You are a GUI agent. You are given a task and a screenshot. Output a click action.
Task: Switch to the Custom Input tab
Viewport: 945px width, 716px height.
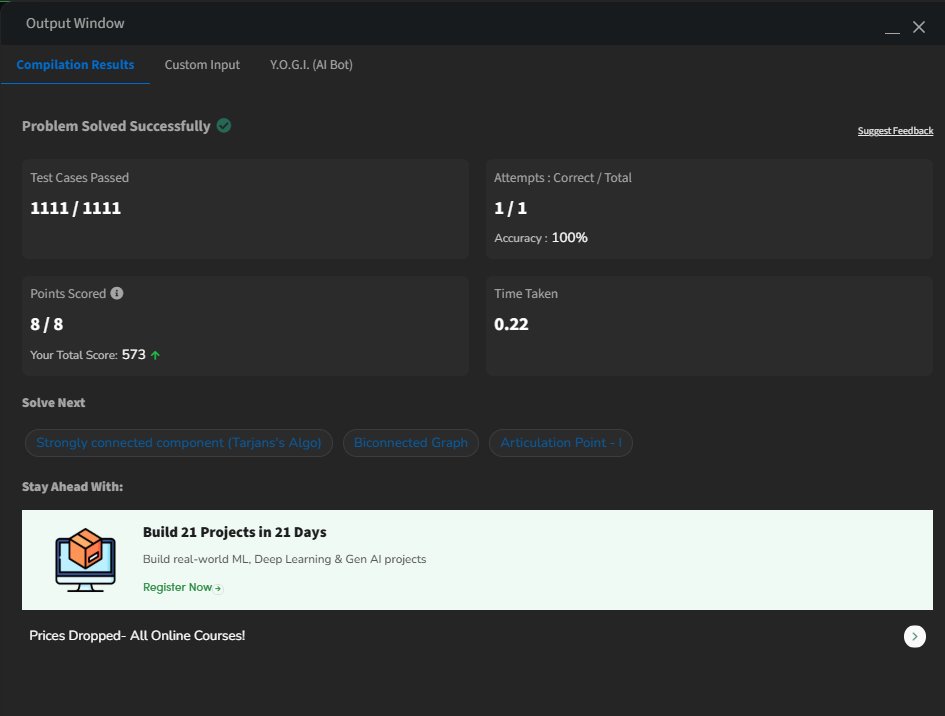click(x=202, y=65)
